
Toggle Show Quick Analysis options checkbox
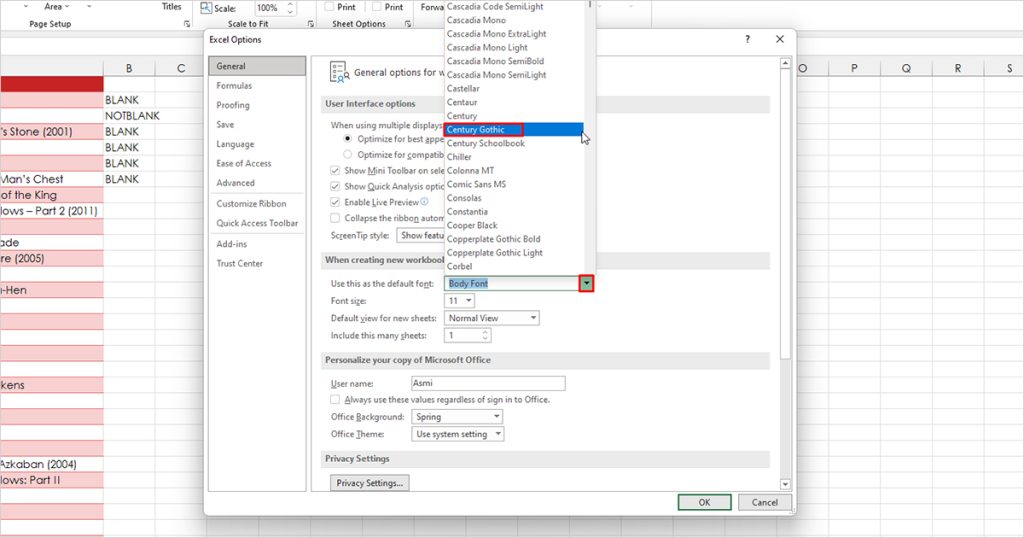335,186
